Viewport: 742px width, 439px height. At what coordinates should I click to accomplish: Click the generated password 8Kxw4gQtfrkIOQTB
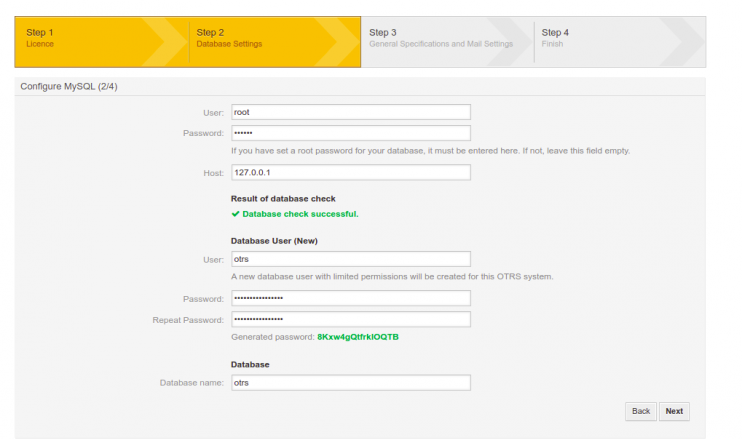[x=357, y=337]
